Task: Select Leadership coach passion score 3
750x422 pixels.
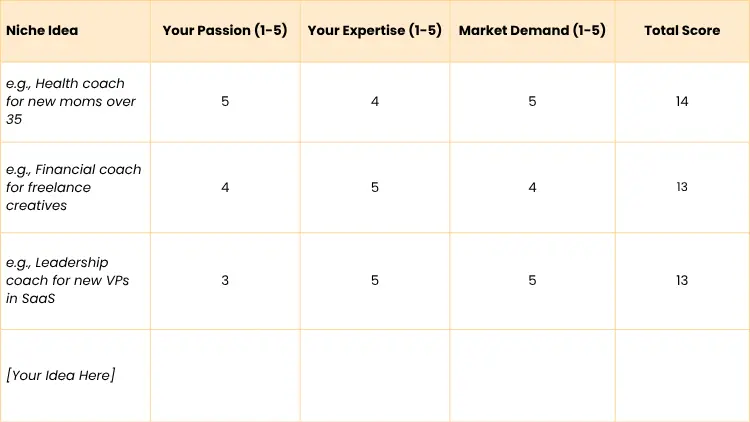Action: point(225,280)
